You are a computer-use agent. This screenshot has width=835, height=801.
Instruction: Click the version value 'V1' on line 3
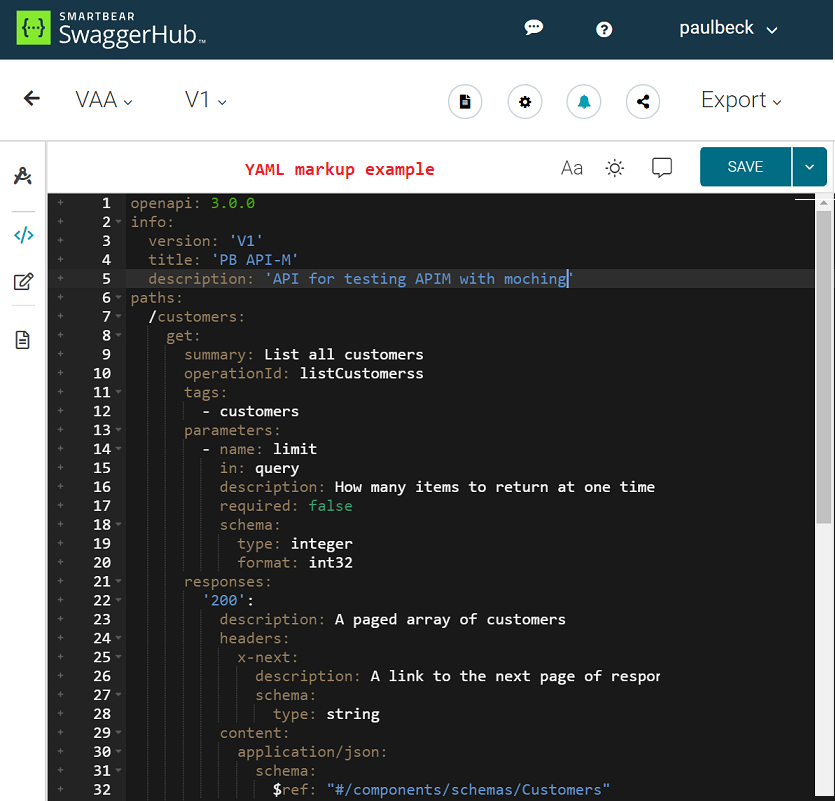point(245,241)
